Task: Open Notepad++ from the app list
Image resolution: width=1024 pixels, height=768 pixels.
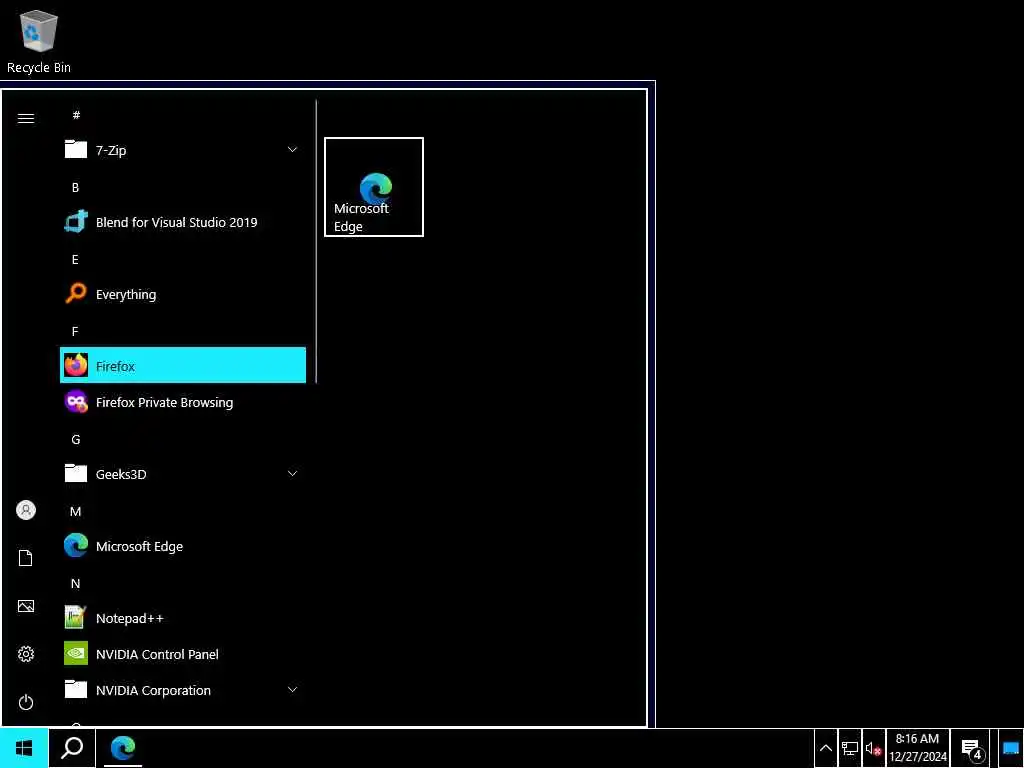Action: tap(183, 618)
